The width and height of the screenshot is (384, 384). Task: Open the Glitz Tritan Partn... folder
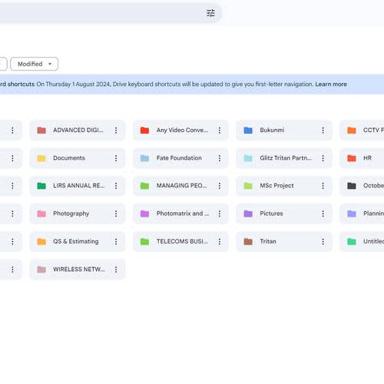click(x=284, y=158)
